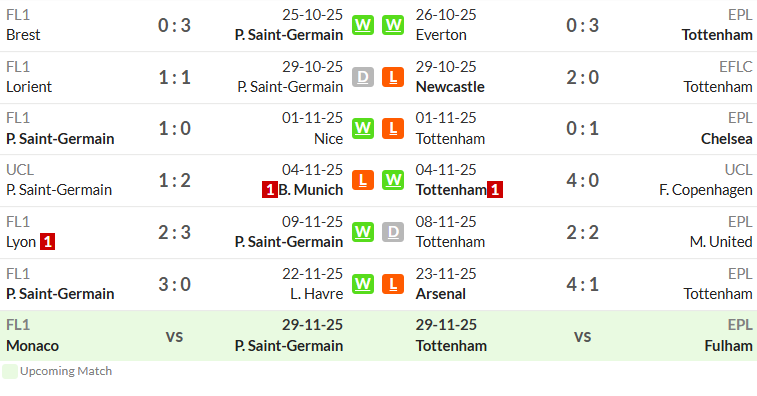This screenshot has width=757, height=396.
Task: Open the Fulham team link
Action: coord(728,346)
